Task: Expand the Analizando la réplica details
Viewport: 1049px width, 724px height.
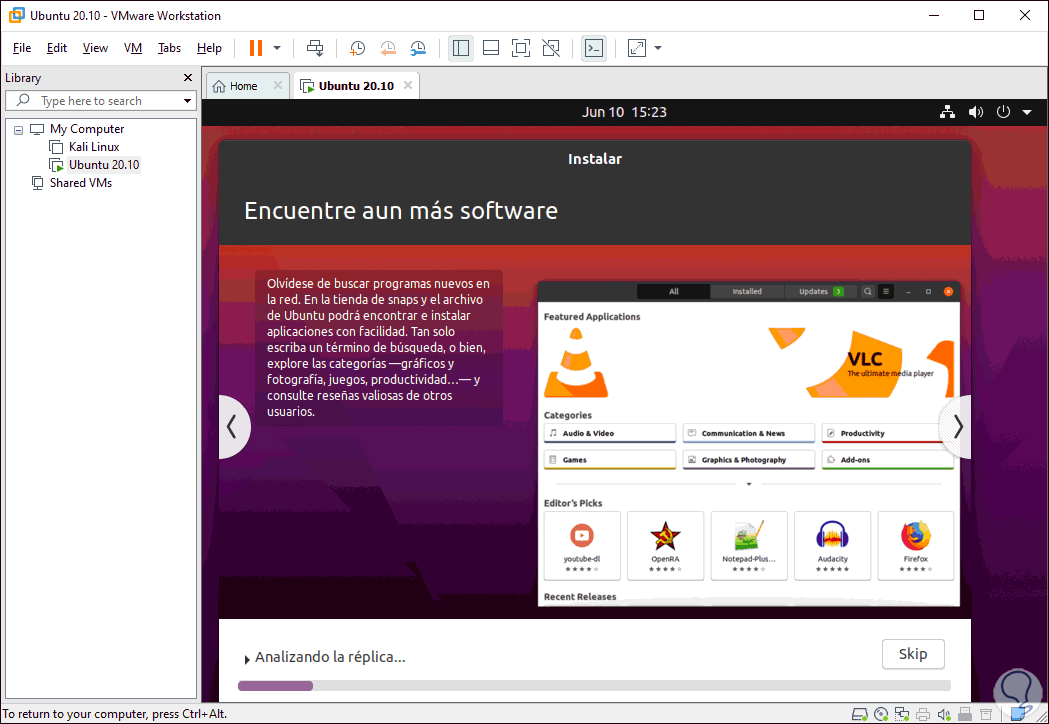Action: 248,659
